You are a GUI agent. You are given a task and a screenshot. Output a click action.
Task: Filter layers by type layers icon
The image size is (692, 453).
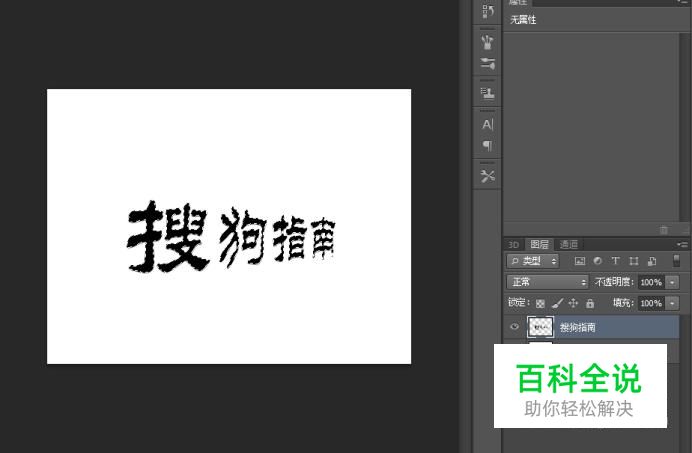615,261
